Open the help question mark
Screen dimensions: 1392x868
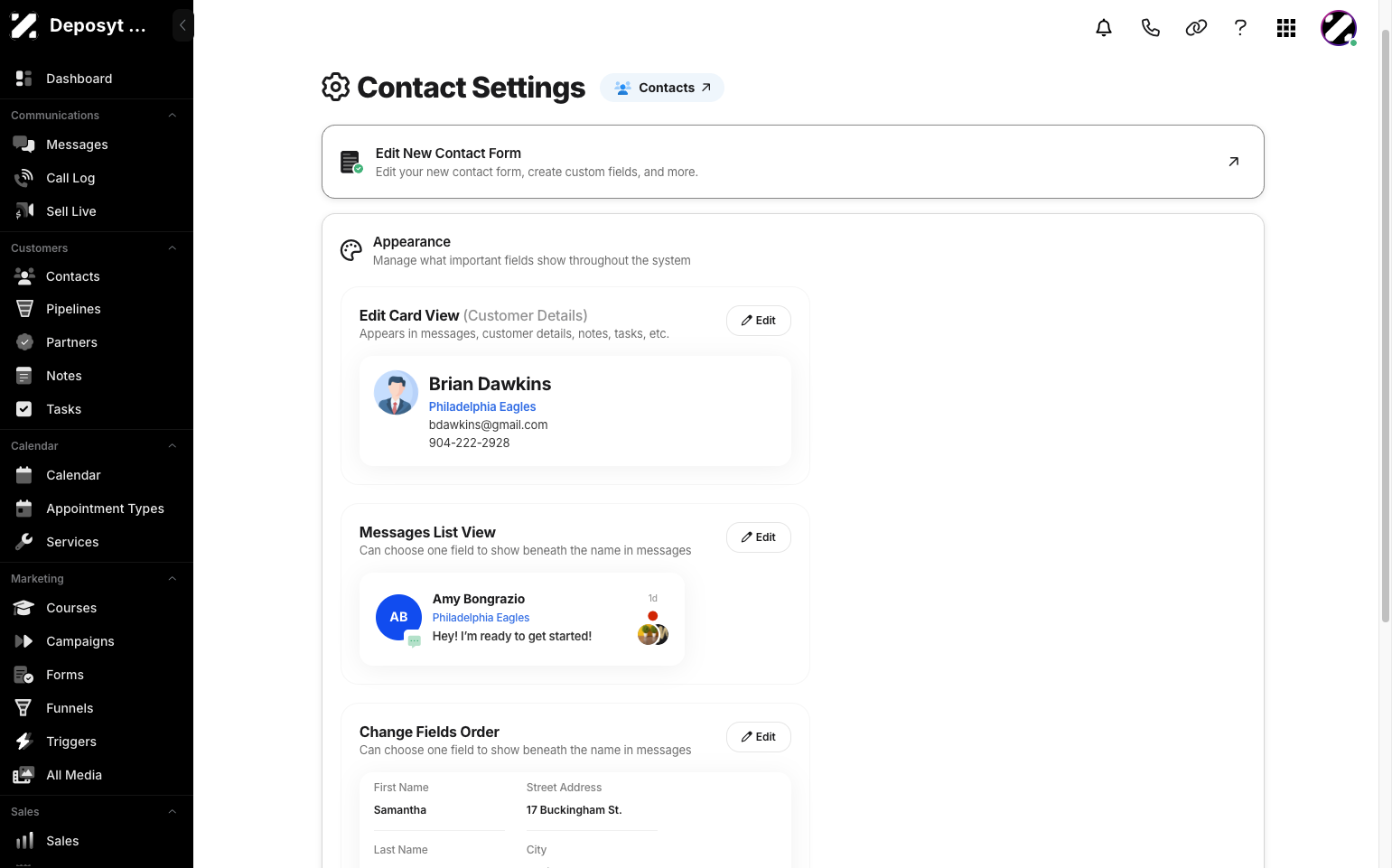(x=1240, y=28)
